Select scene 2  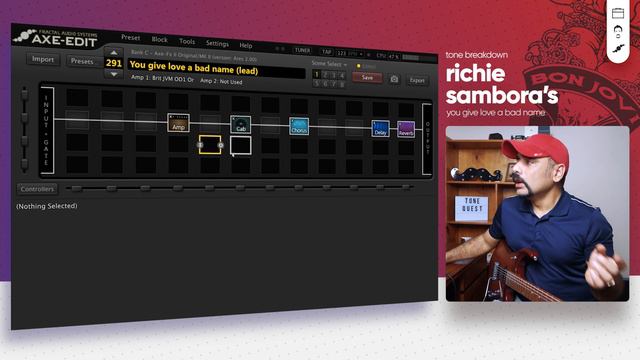[x=325, y=75]
